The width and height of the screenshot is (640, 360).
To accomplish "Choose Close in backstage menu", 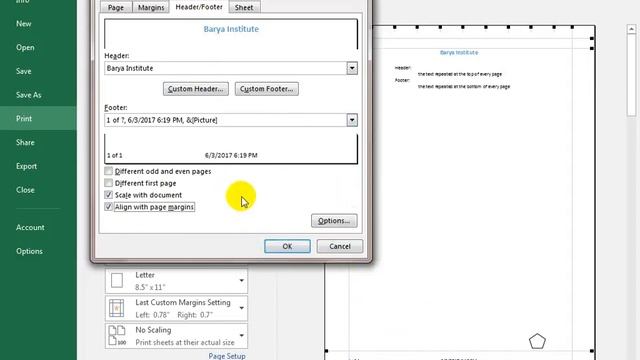I will 25,190.
